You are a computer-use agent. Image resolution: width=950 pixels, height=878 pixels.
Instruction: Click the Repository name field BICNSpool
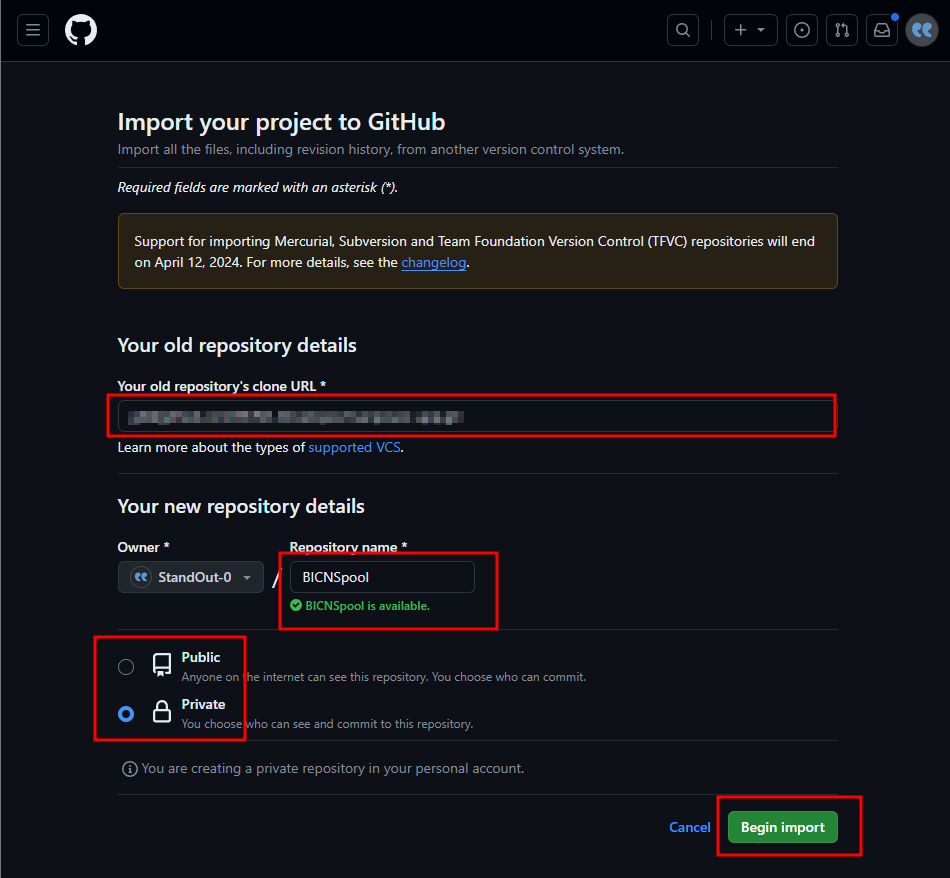point(382,577)
